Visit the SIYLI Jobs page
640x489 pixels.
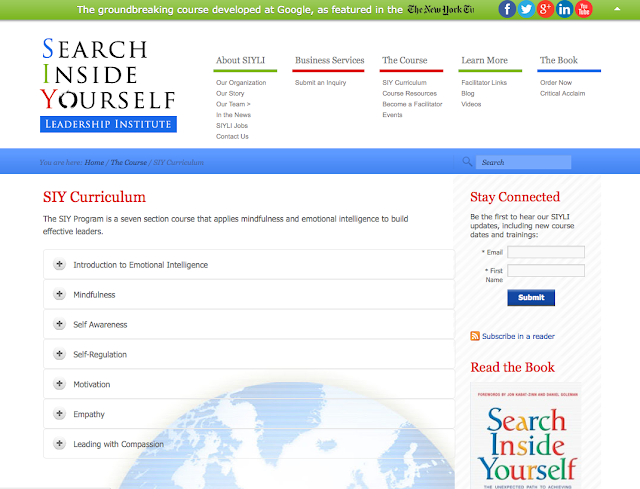coord(232,125)
